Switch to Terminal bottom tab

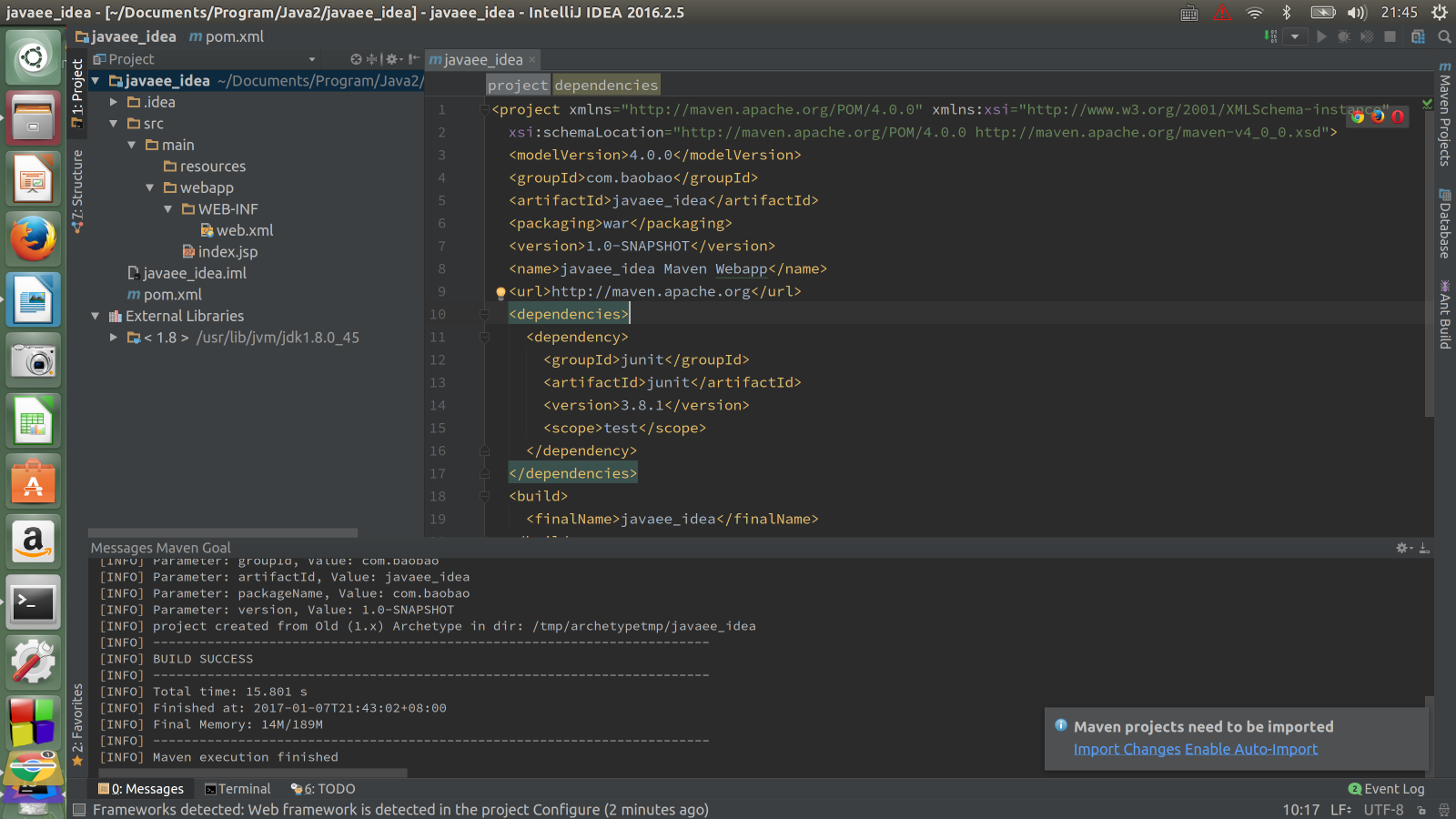[x=238, y=789]
